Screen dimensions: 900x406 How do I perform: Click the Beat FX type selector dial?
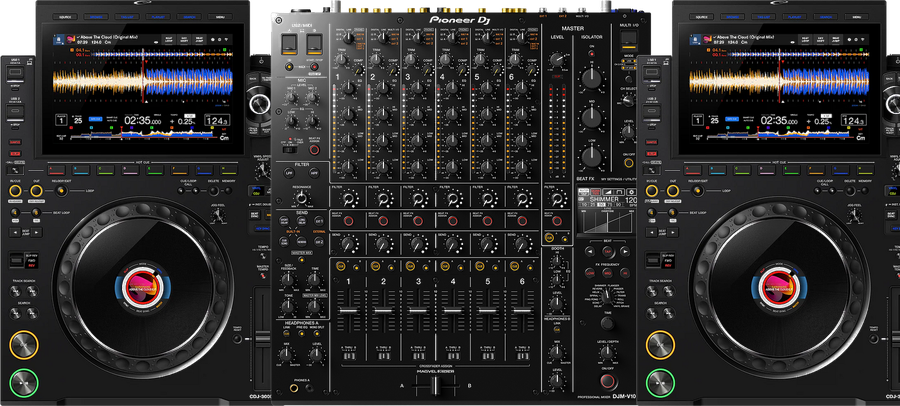(x=607, y=296)
